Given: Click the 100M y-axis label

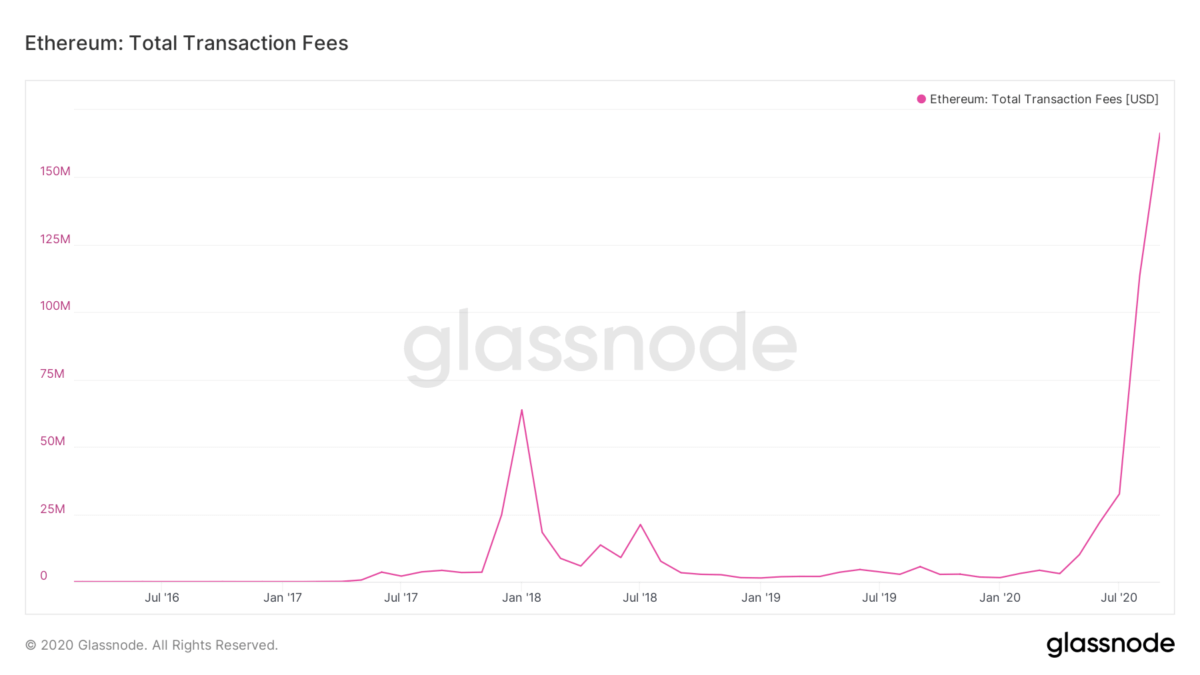Looking at the screenshot, I should tap(55, 306).
